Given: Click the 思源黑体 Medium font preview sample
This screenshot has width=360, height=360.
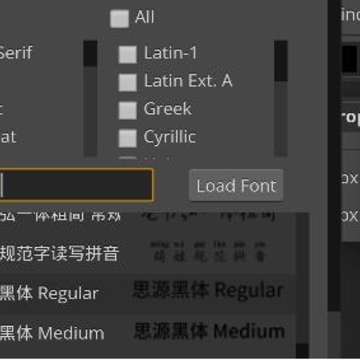Looking at the screenshot, I should tap(209, 331).
